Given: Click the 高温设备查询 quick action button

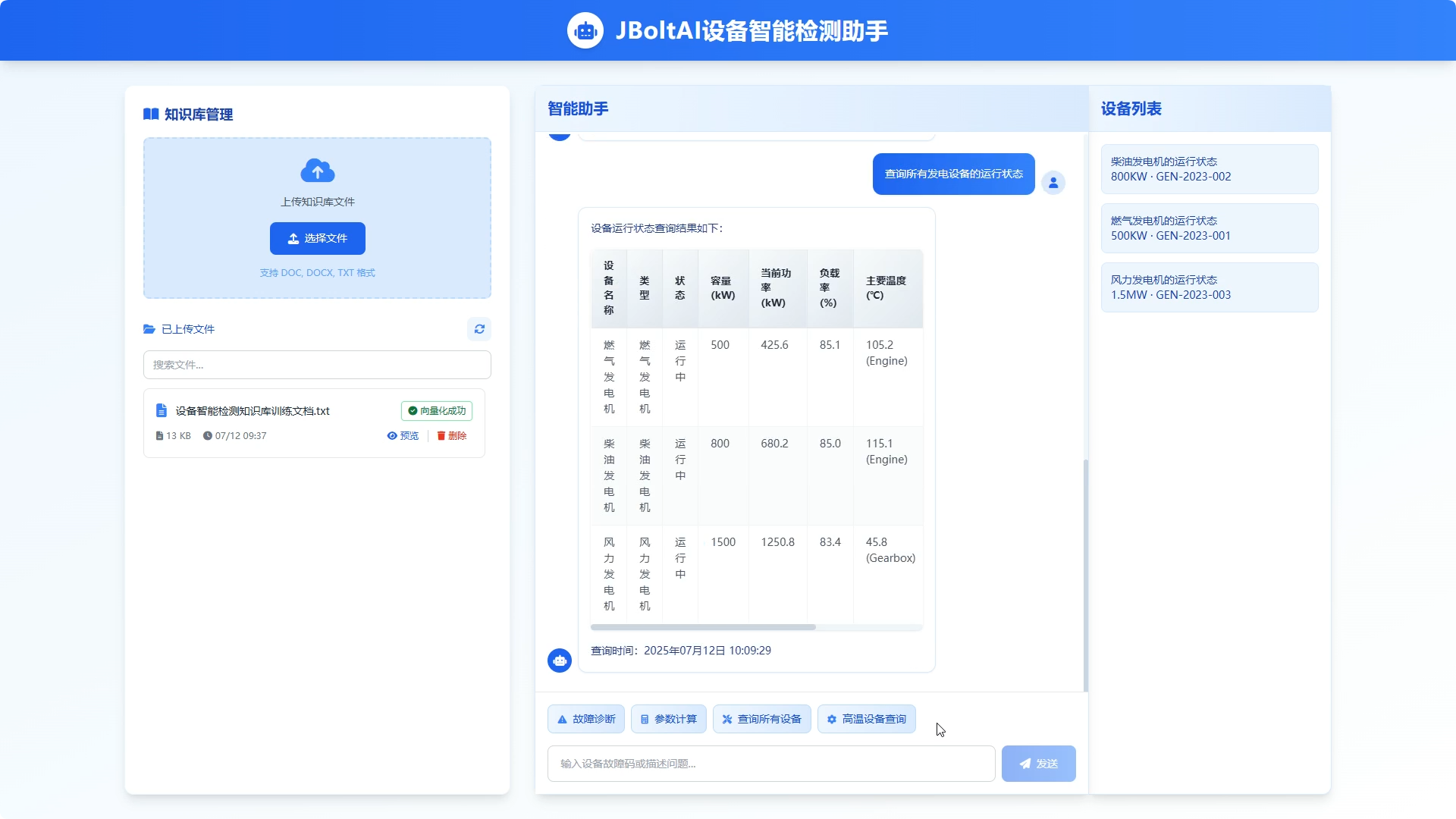Looking at the screenshot, I should [867, 719].
